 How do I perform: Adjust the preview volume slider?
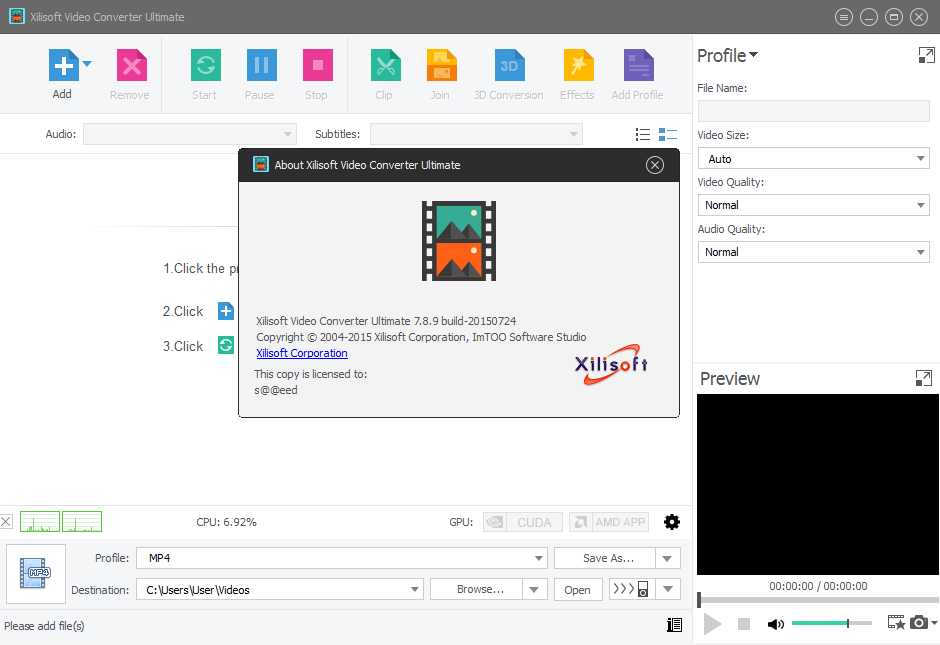click(830, 623)
